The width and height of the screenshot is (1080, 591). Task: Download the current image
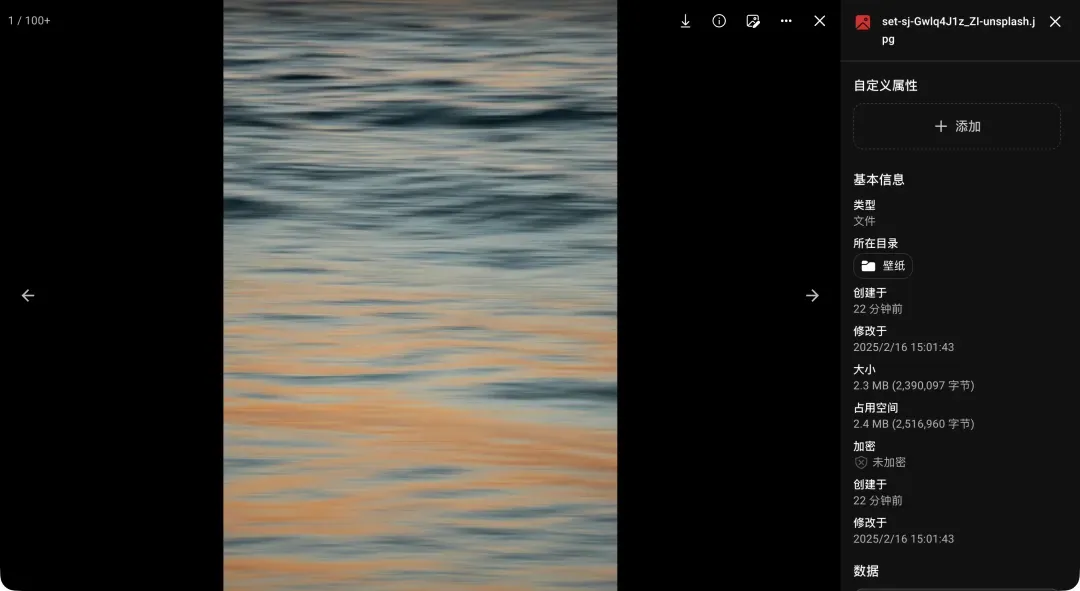pos(685,21)
